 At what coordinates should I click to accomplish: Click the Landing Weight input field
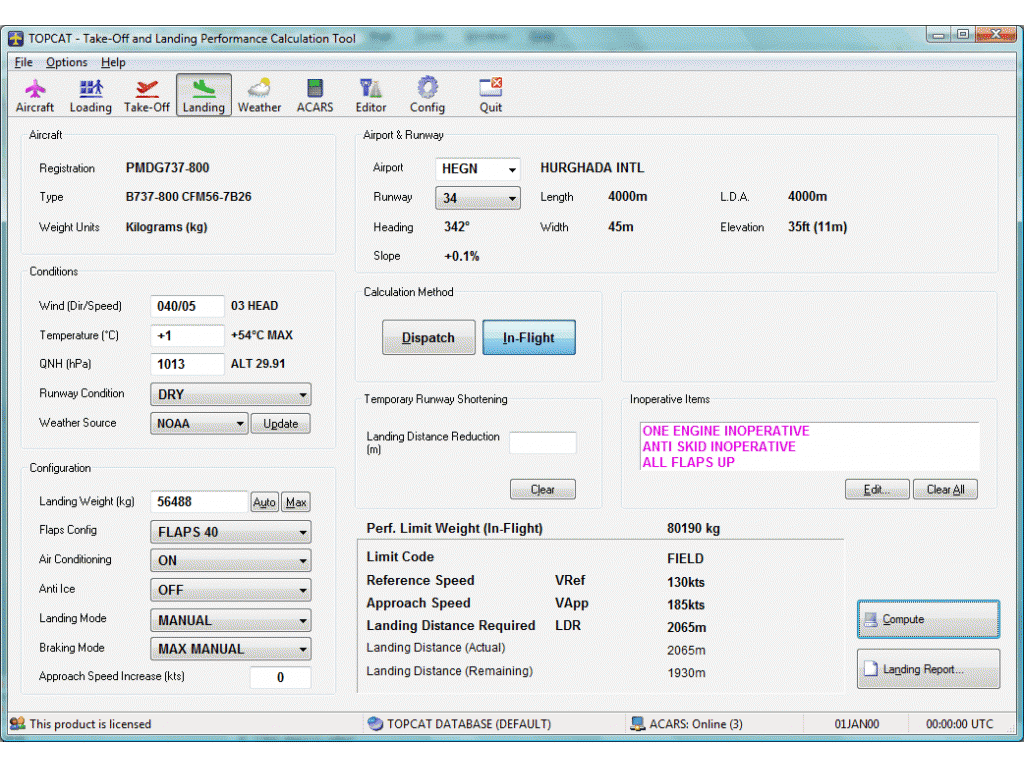199,502
